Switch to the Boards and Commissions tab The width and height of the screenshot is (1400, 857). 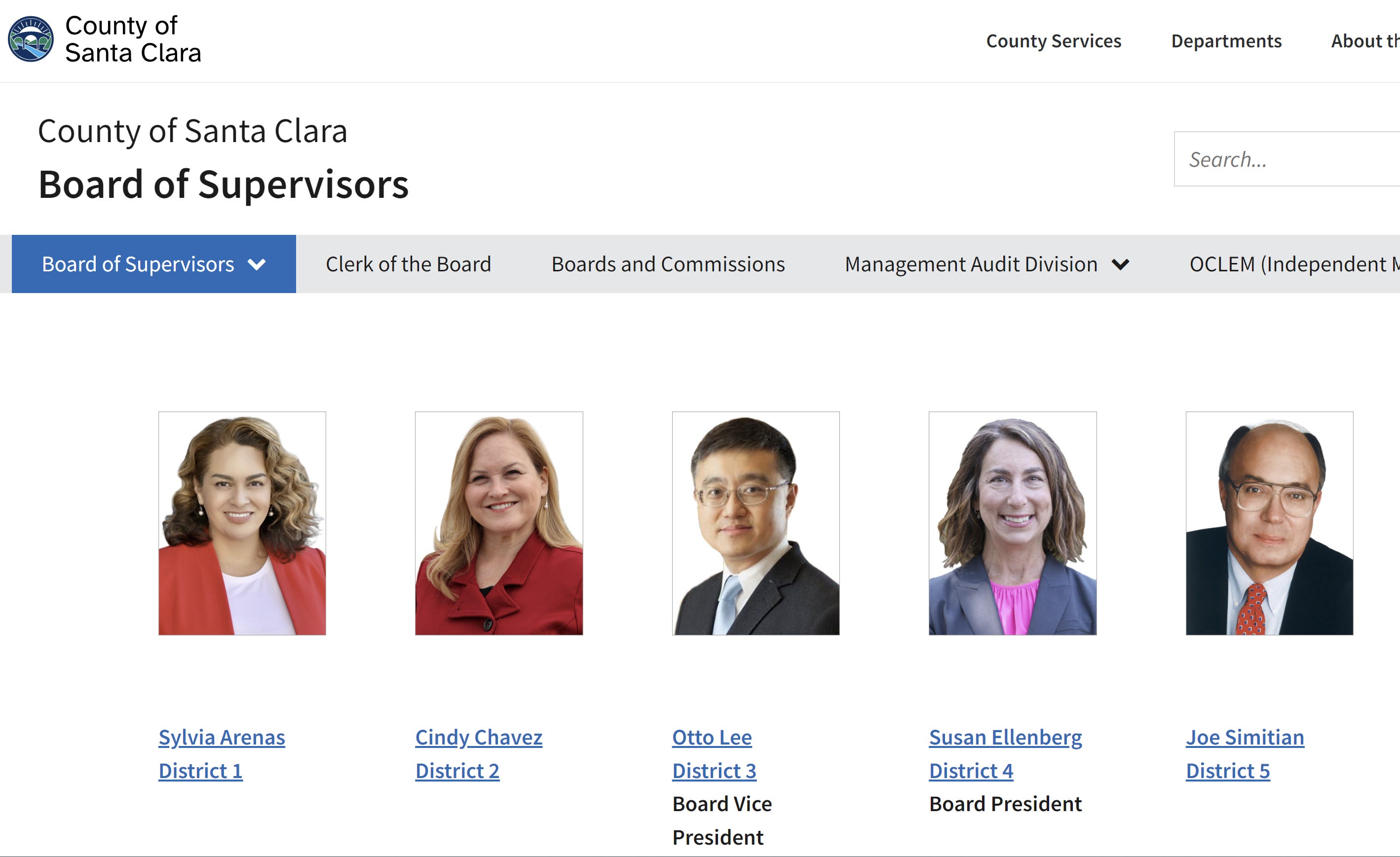[x=668, y=263]
